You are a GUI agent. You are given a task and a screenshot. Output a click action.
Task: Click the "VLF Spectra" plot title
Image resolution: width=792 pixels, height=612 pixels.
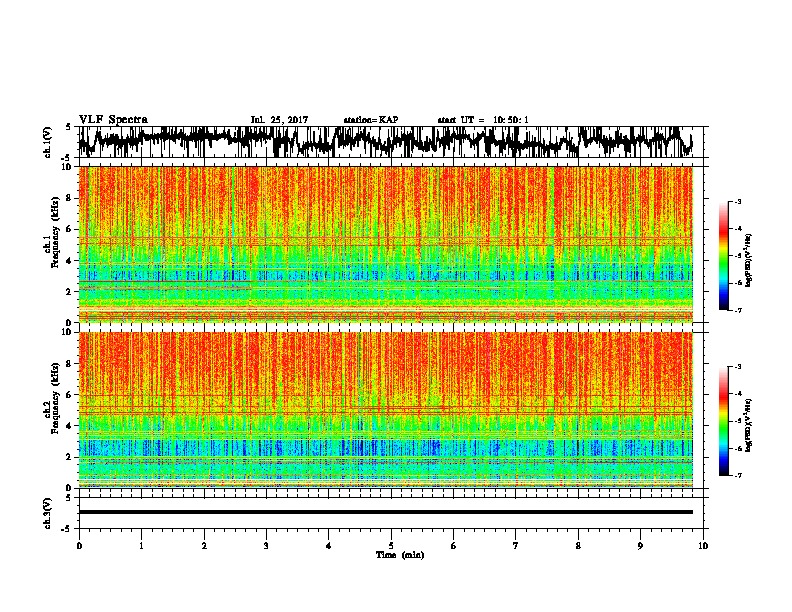click(x=113, y=119)
